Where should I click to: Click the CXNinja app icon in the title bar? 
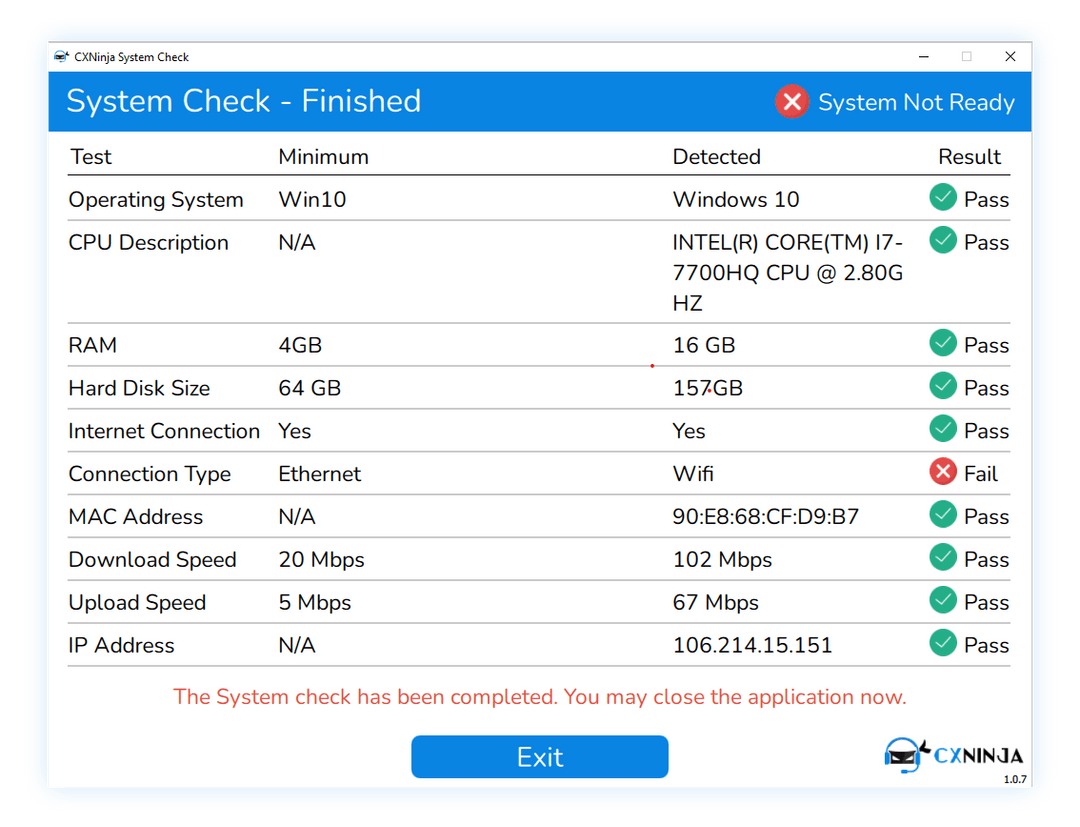point(62,57)
